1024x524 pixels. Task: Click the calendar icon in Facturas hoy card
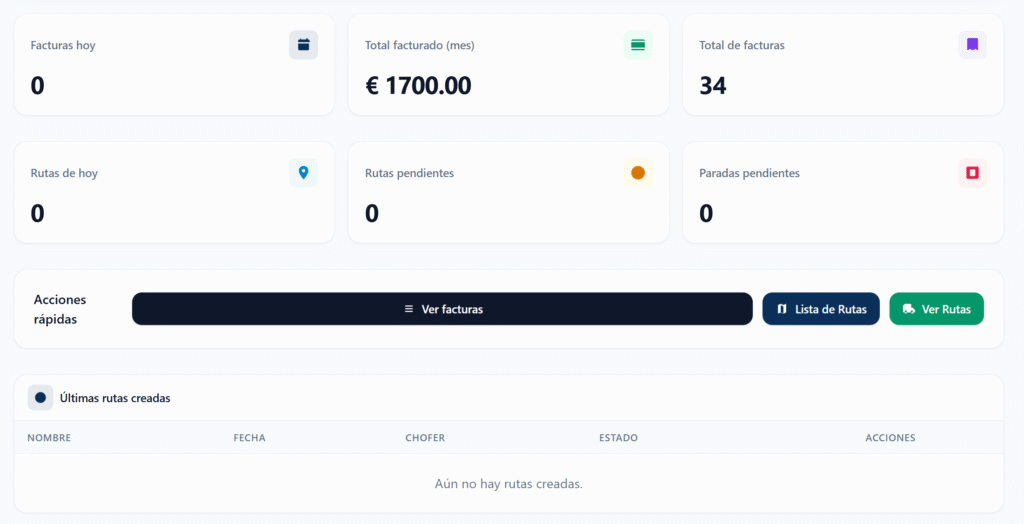303,45
